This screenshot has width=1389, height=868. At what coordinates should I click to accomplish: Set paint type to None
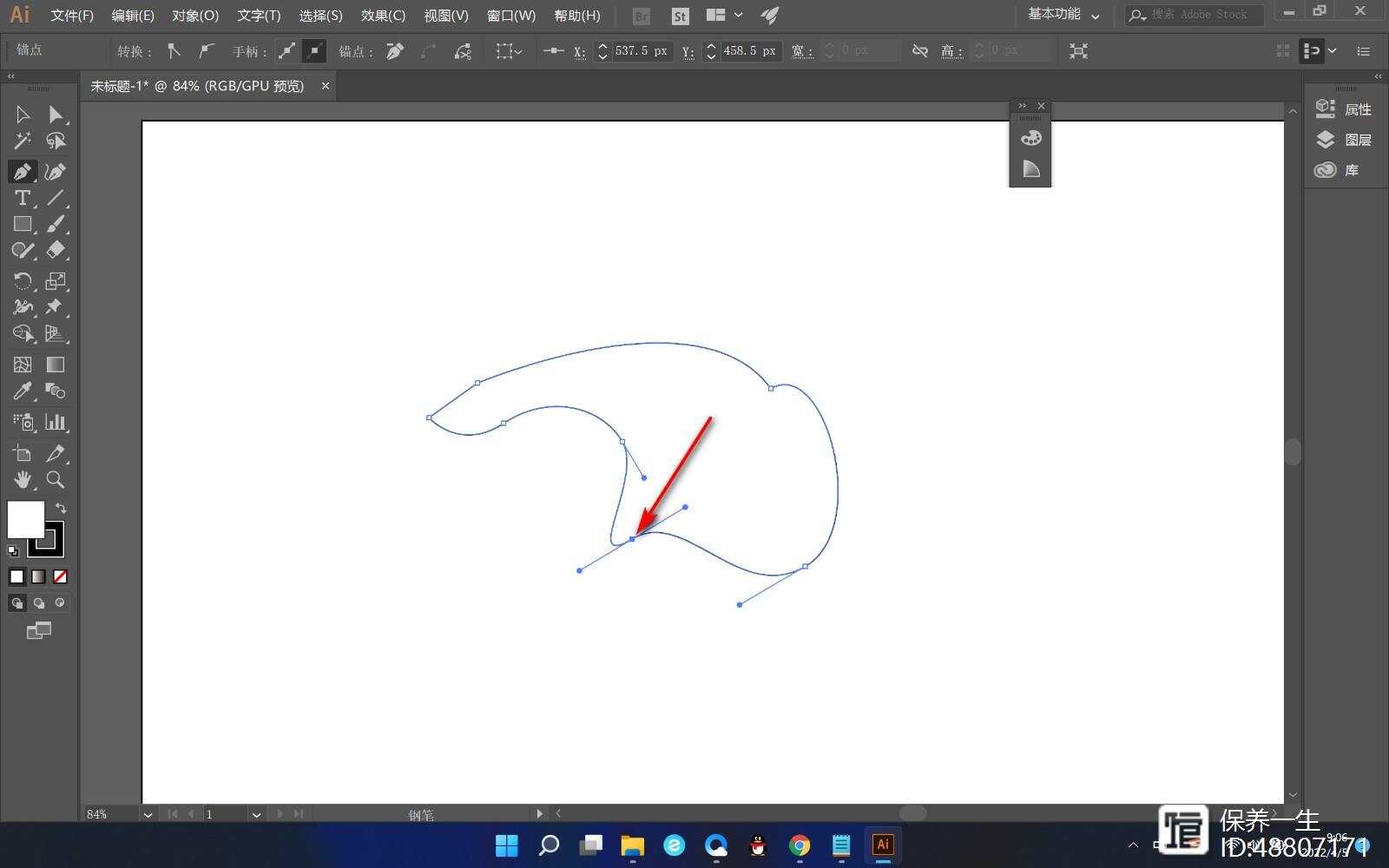tap(60, 576)
